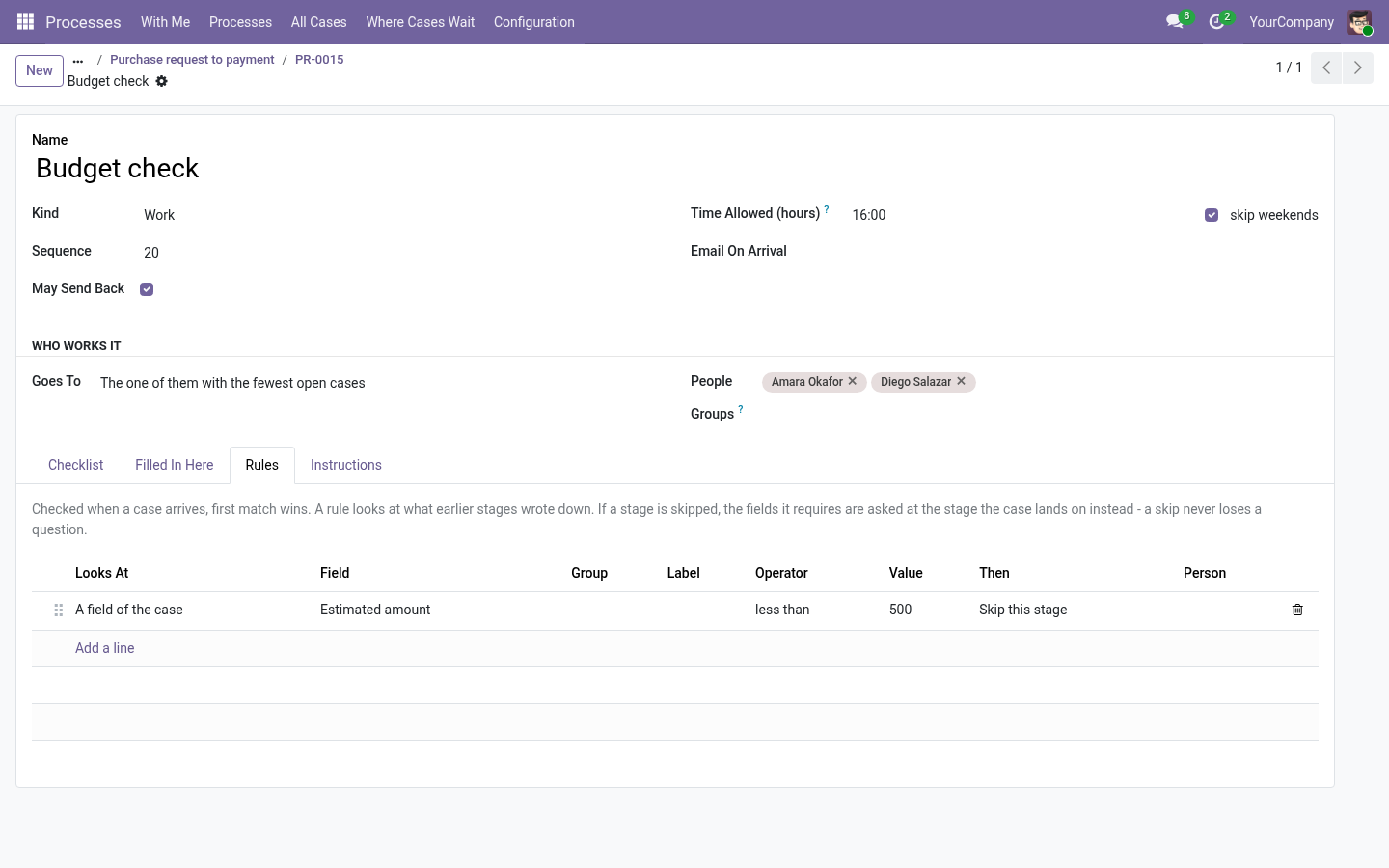Switch to the Instructions tab
The width and height of the screenshot is (1389, 868).
pyautogui.click(x=346, y=465)
